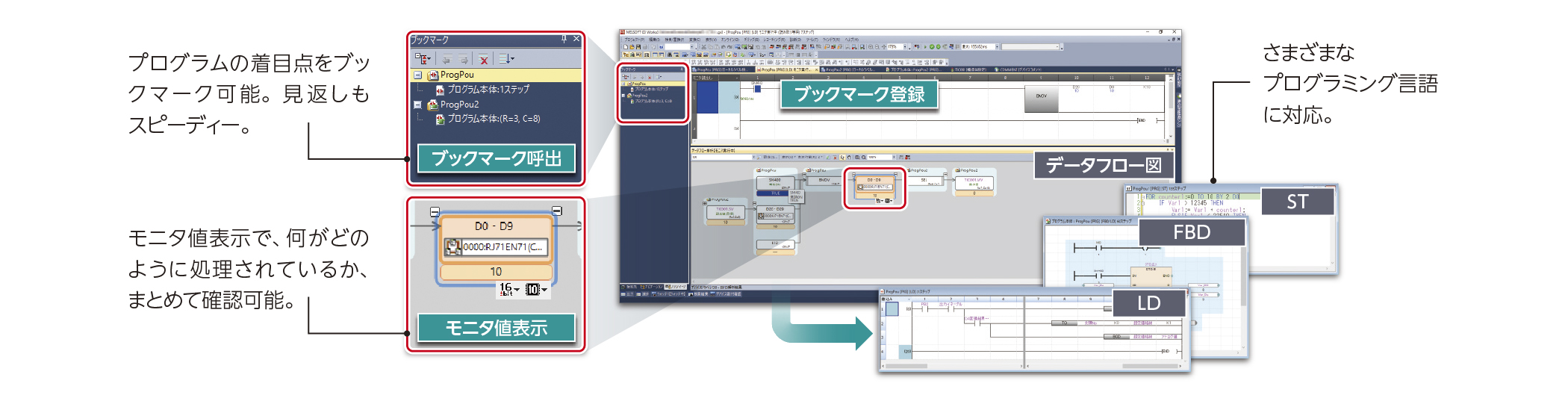Open the 16bit display format dropdown
The width and height of the screenshot is (1568, 404).
pyautogui.click(x=509, y=289)
